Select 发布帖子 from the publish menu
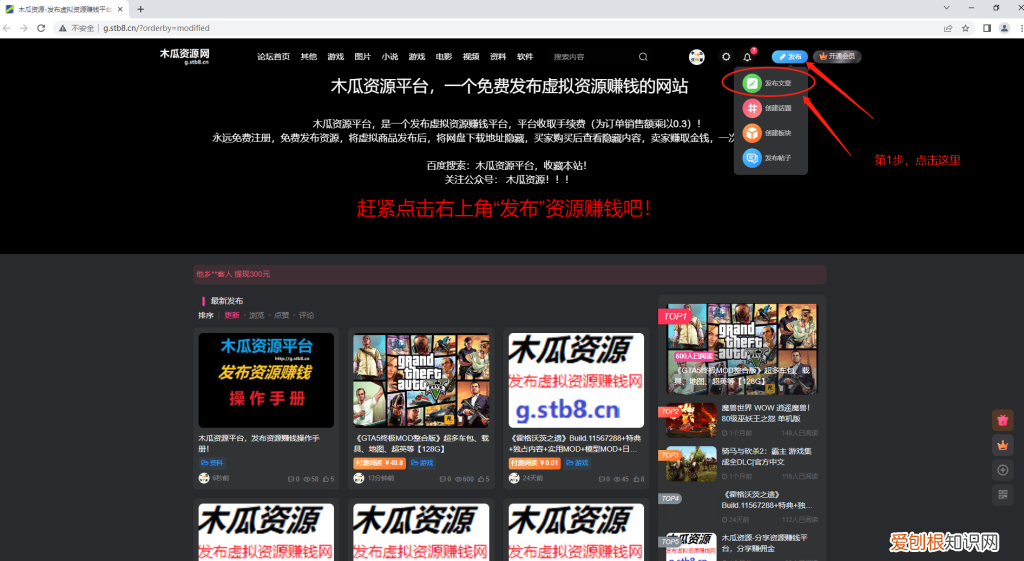 (770, 158)
